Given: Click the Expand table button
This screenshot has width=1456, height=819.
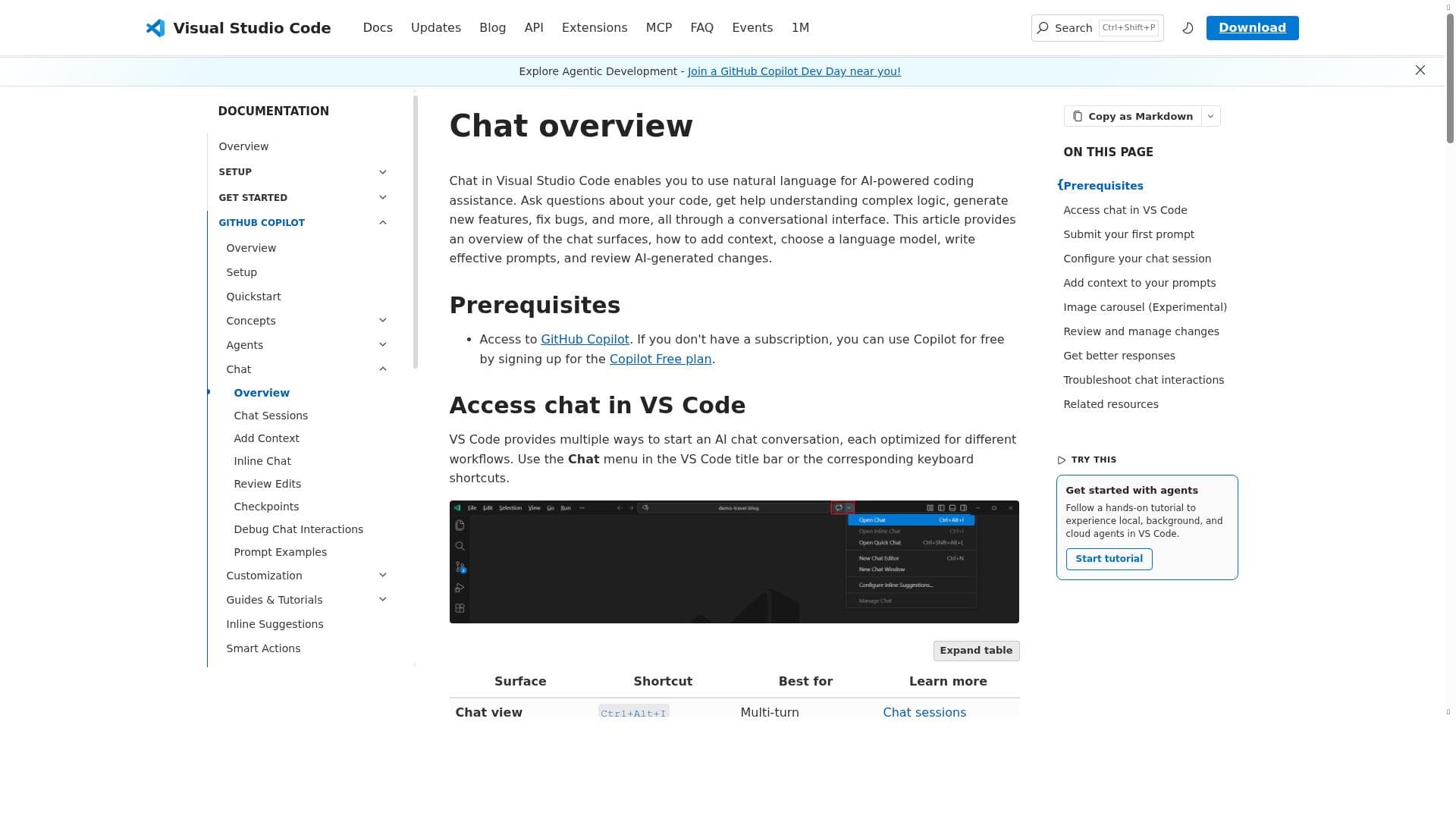Looking at the screenshot, I should [976, 651].
